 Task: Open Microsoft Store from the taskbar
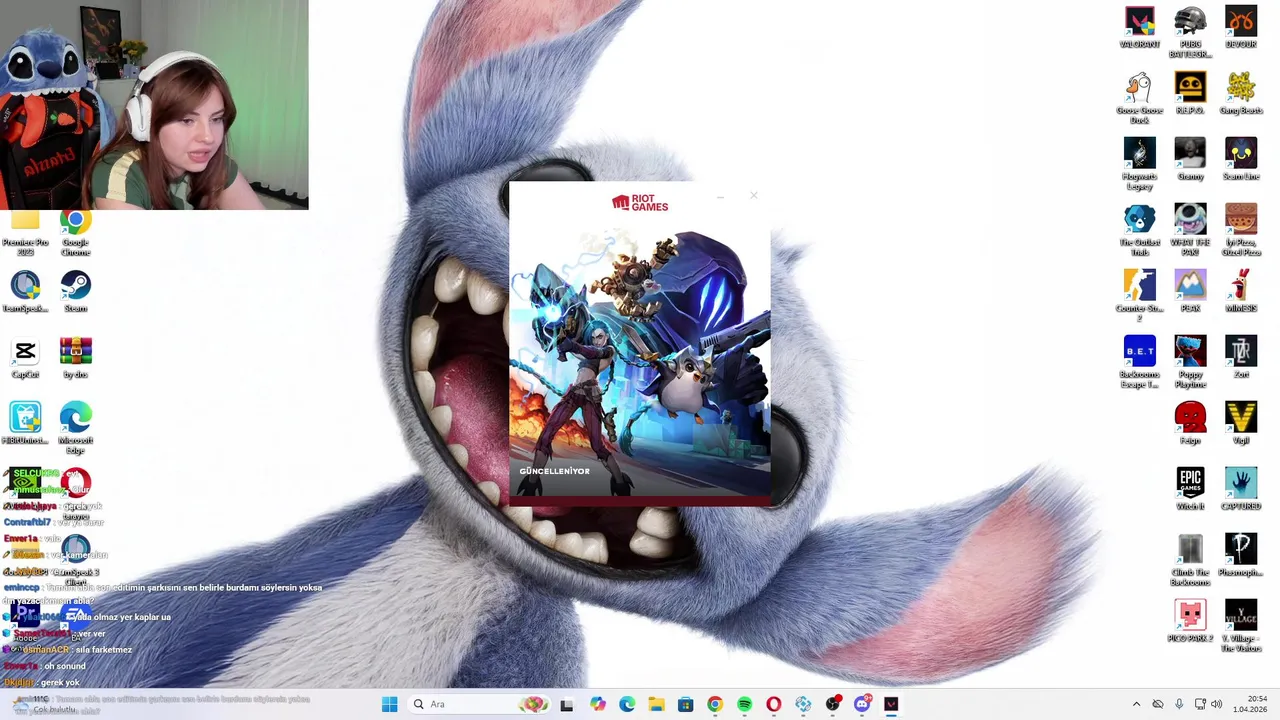685,704
